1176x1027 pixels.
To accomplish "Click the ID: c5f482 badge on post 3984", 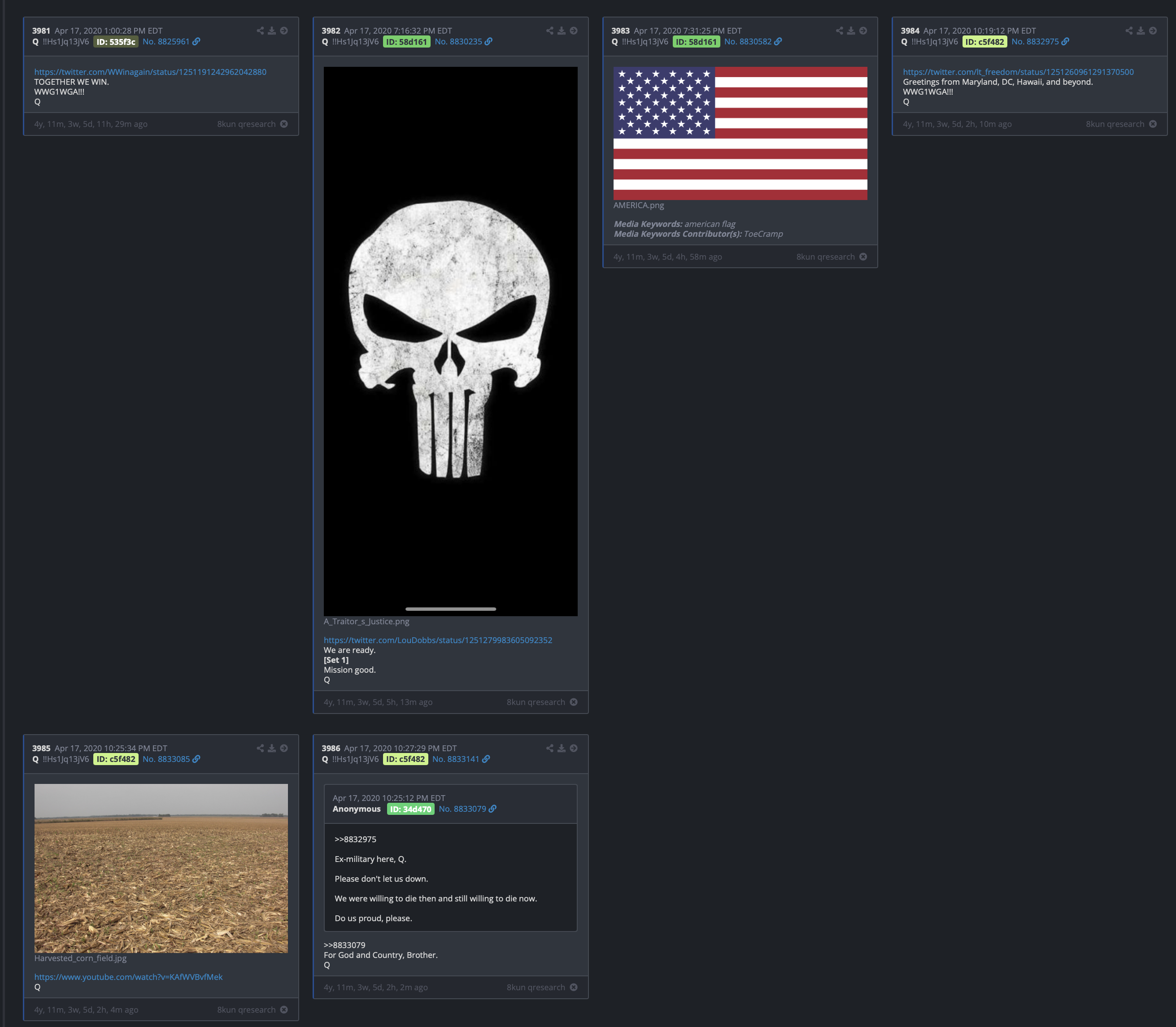I will tap(984, 42).
